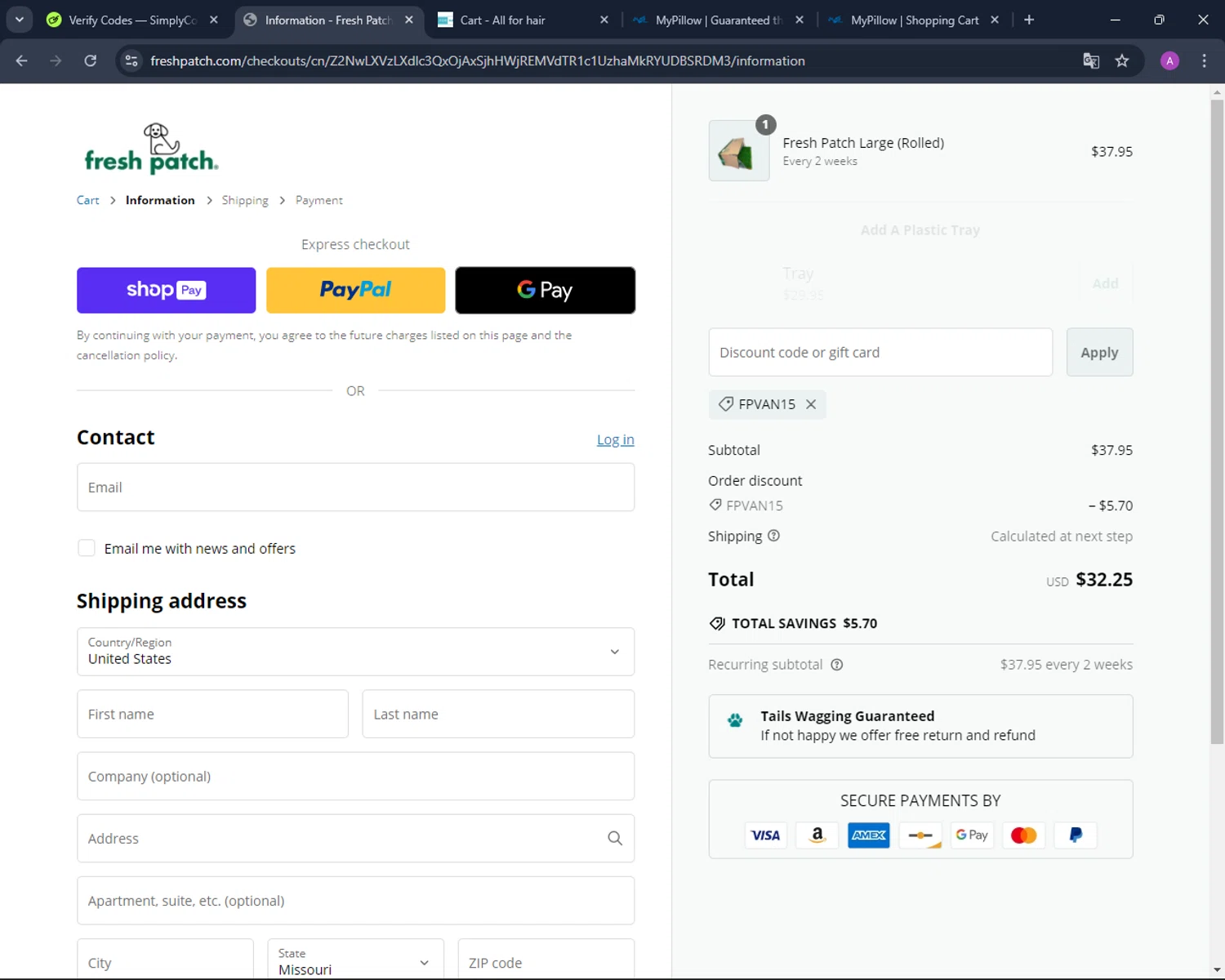Open site information icon in address bar

coord(131,60)
